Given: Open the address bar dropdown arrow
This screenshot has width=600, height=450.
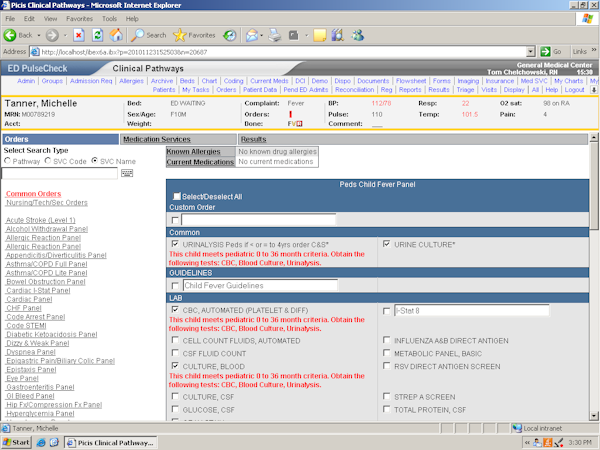Looking at the screenshot, I should tap(530, 52).
